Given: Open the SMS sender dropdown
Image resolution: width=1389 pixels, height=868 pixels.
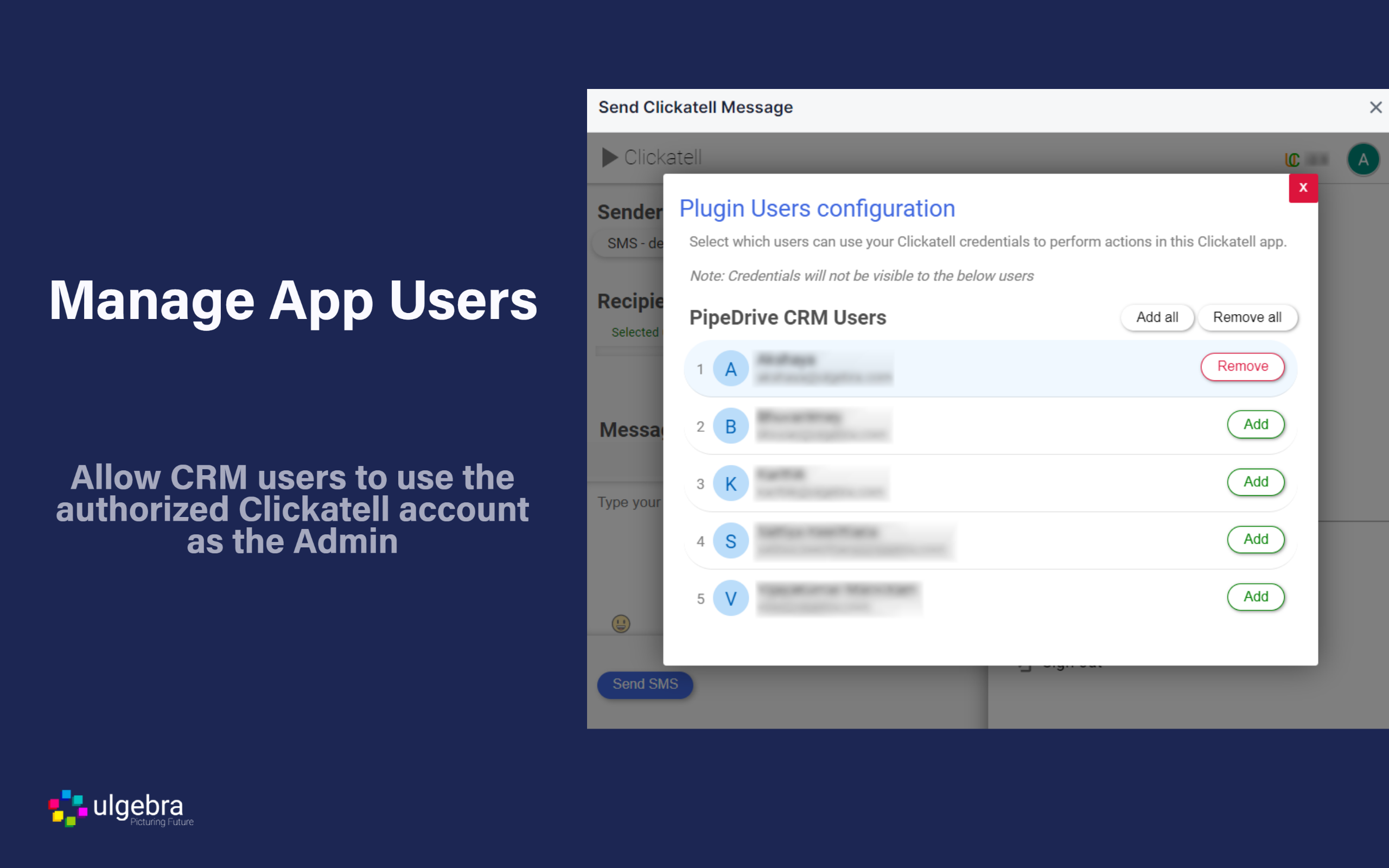Looking at the screenshot, I should coord(628,244).
